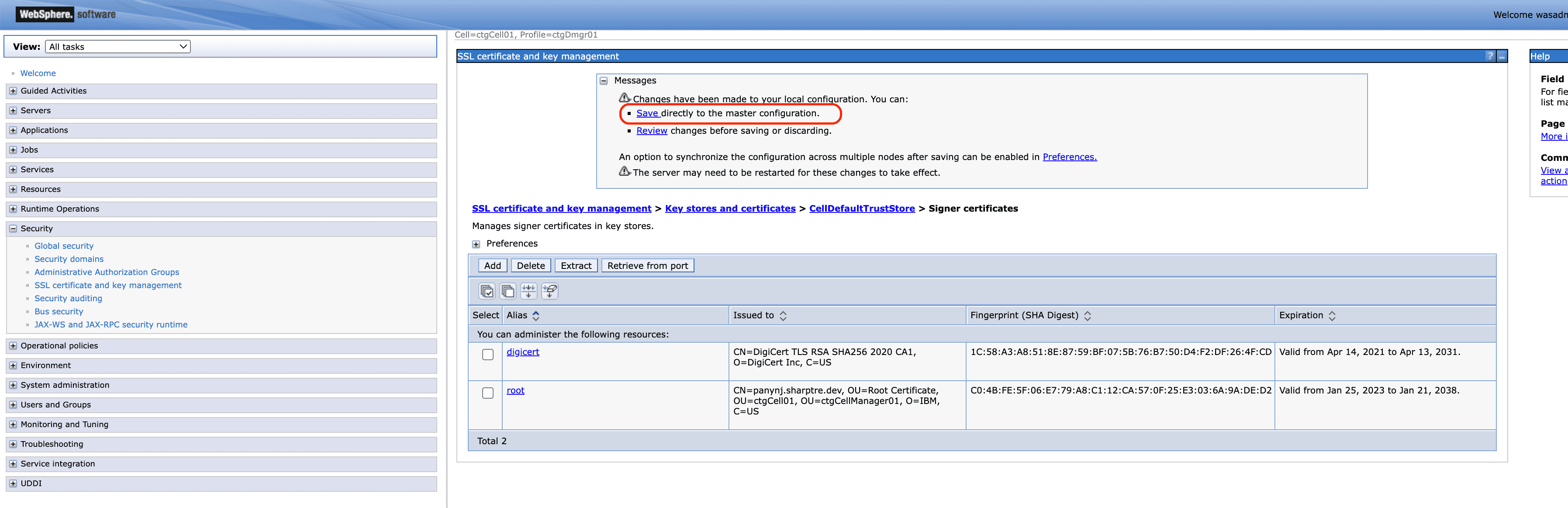Go to the Welcome page link
The image size is (1568, 508).
pyautogui.click(x=38, y=73)
